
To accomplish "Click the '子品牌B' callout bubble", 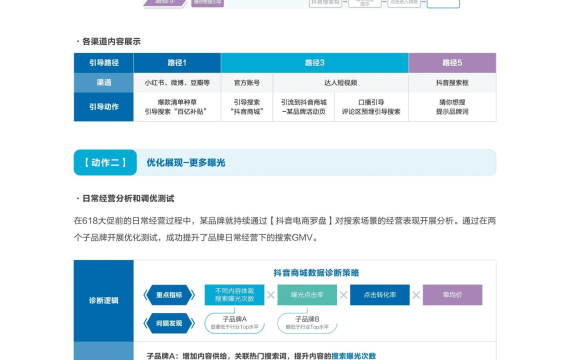I will [307, 323].
